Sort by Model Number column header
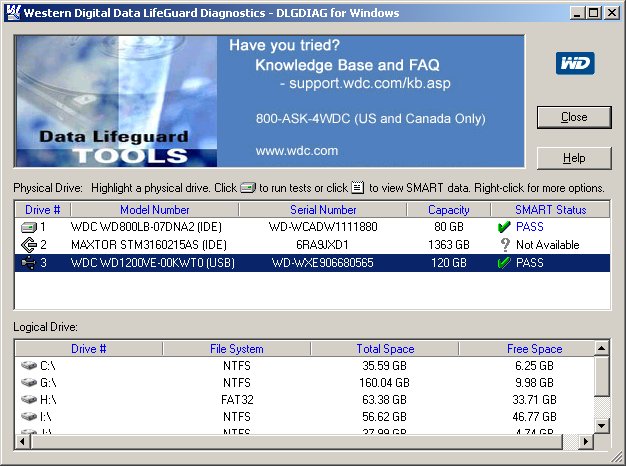The height and width of the screenshot is (466, 626). [155, 210]
